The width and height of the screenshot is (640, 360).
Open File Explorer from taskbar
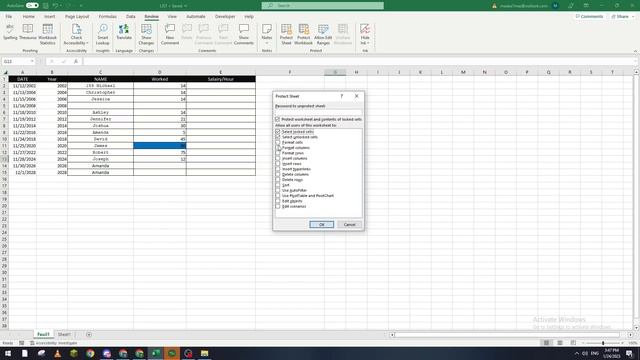click(x=204, y=353)
